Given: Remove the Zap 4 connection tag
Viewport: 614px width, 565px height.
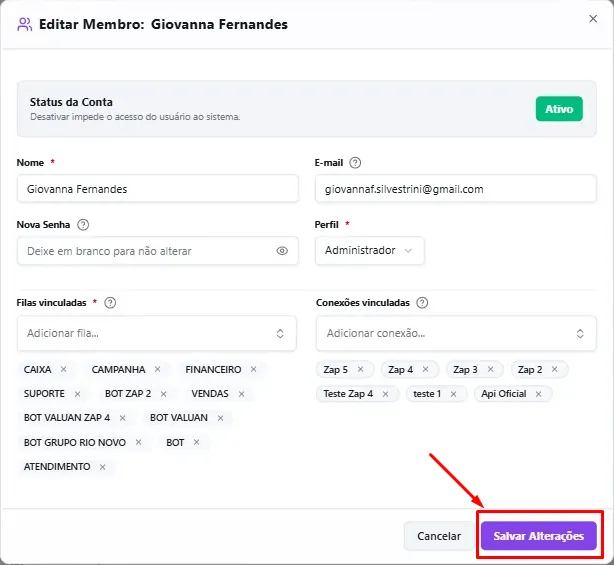Looking at the screenshot, I should coord(425,369).
